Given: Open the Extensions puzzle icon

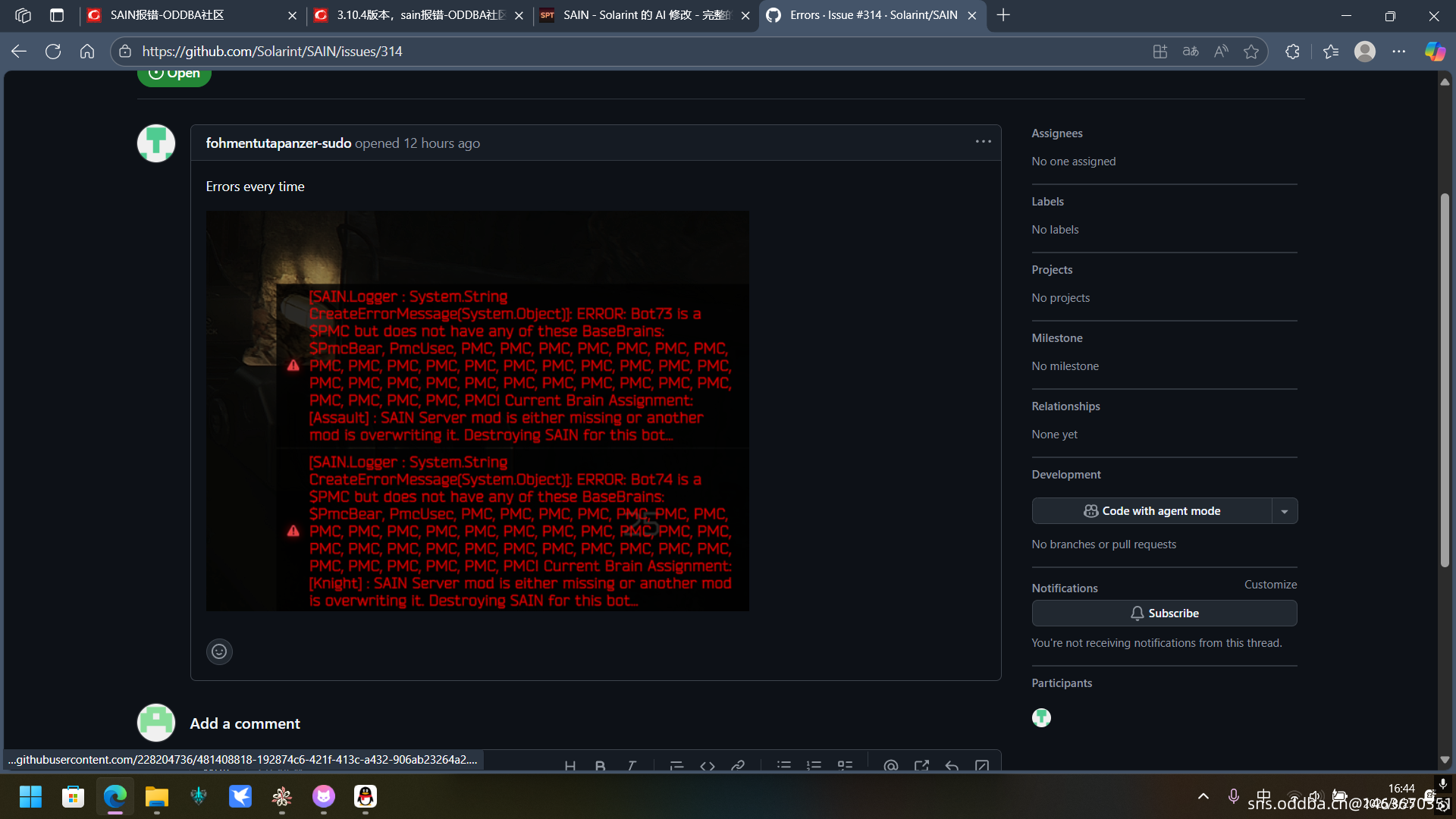Looking at the screenshot, I should click(x=1293, y=52).
